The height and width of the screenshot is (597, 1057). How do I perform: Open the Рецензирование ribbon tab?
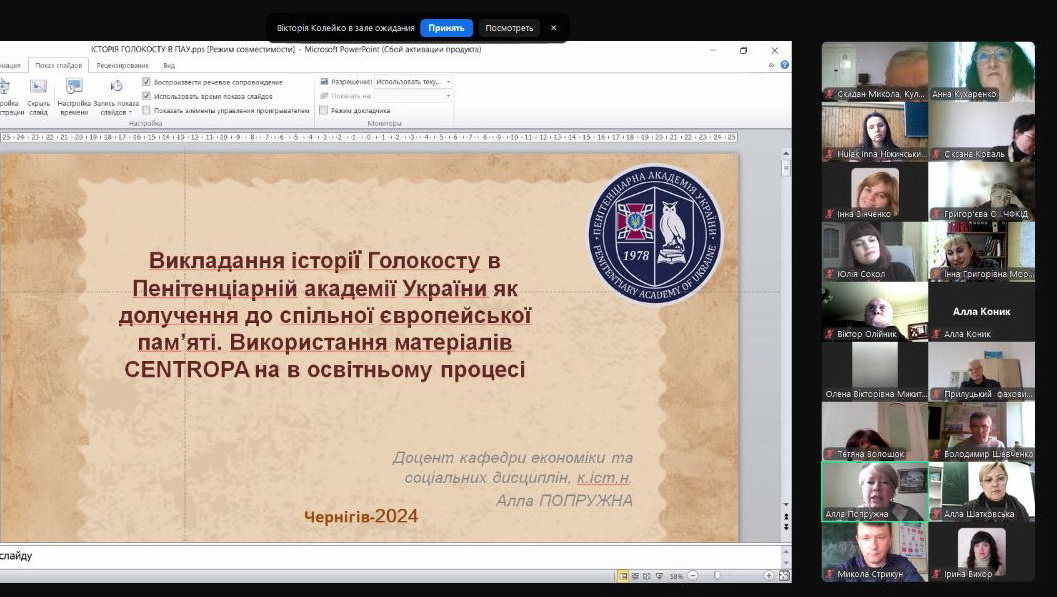point(121,65)
